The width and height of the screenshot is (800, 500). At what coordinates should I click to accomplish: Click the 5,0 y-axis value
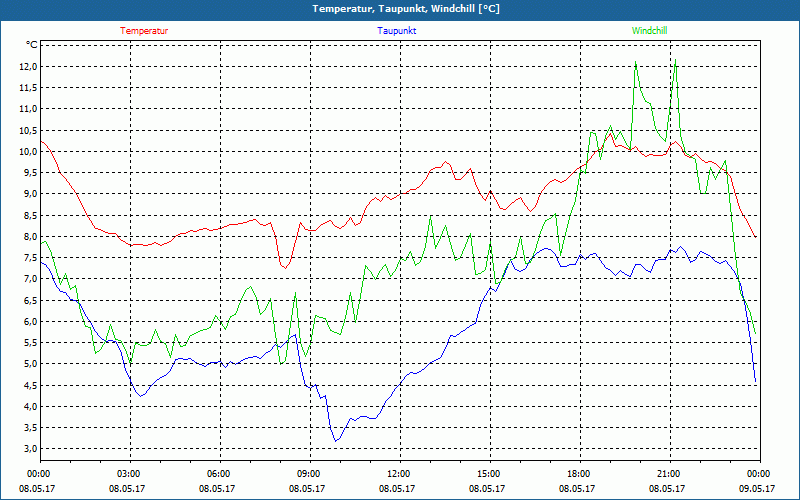tap(31, 364)
